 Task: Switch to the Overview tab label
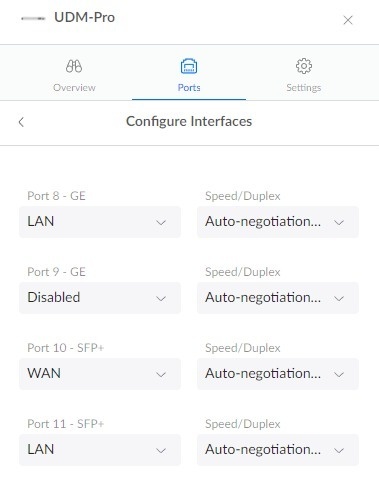[74, 88]
